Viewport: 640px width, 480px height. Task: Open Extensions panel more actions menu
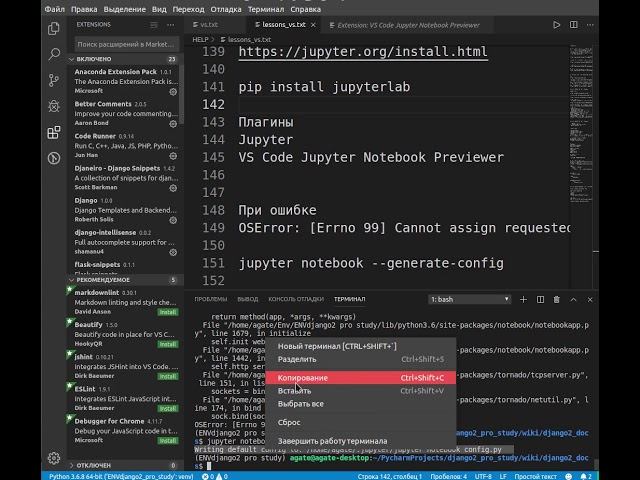(x=171, y=25)
